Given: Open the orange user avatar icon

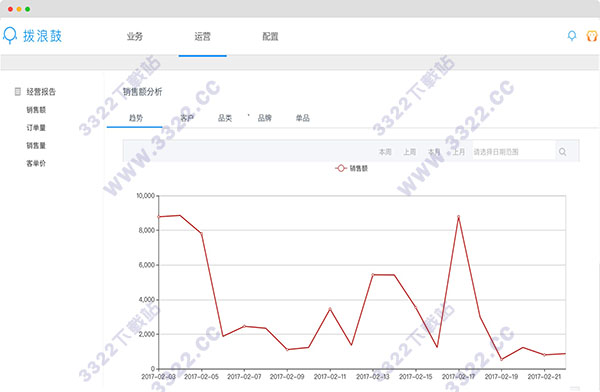Looking at the screenshot, I should pos(592,36).
